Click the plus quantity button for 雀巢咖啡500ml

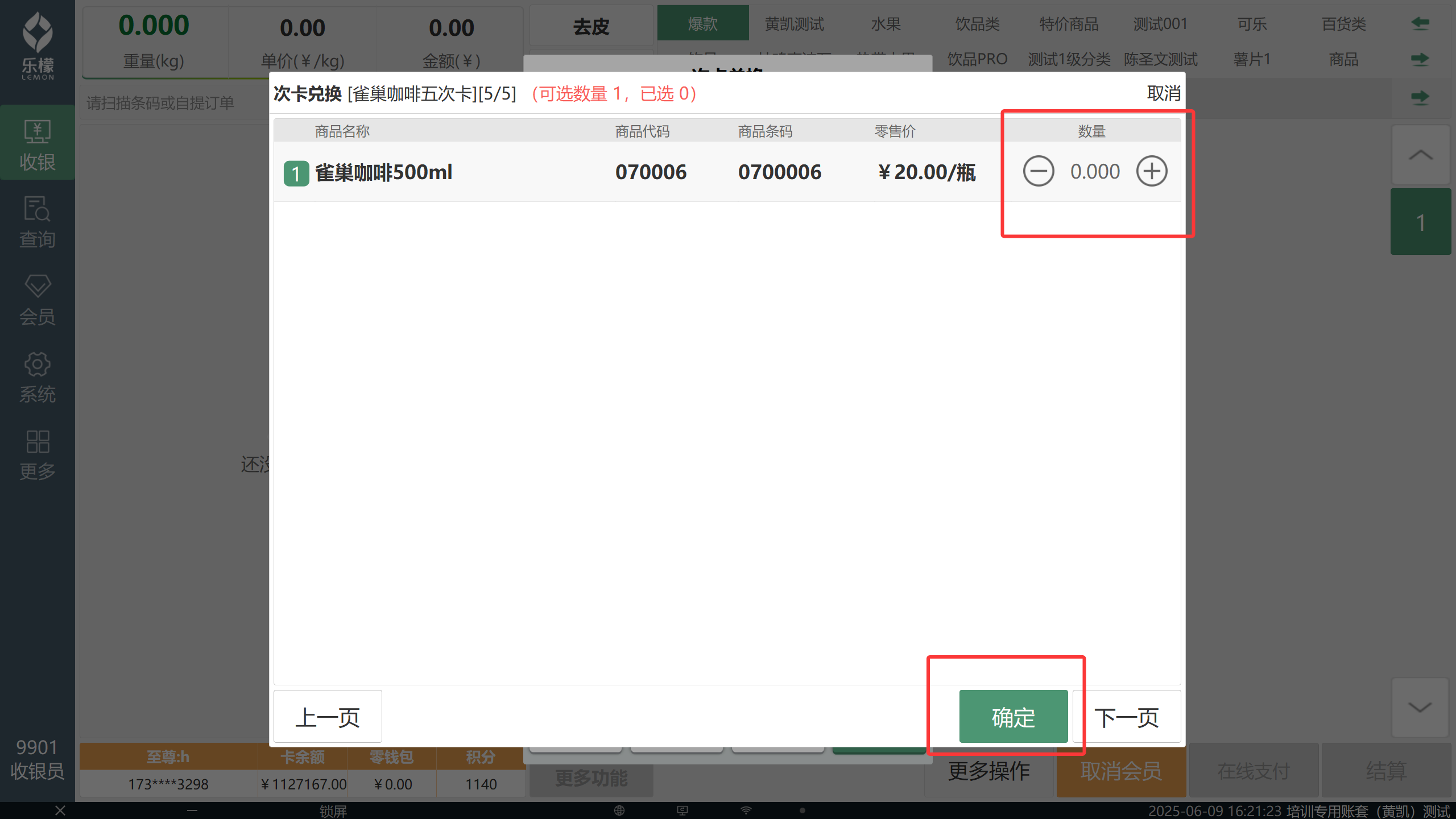(1152, 171)
